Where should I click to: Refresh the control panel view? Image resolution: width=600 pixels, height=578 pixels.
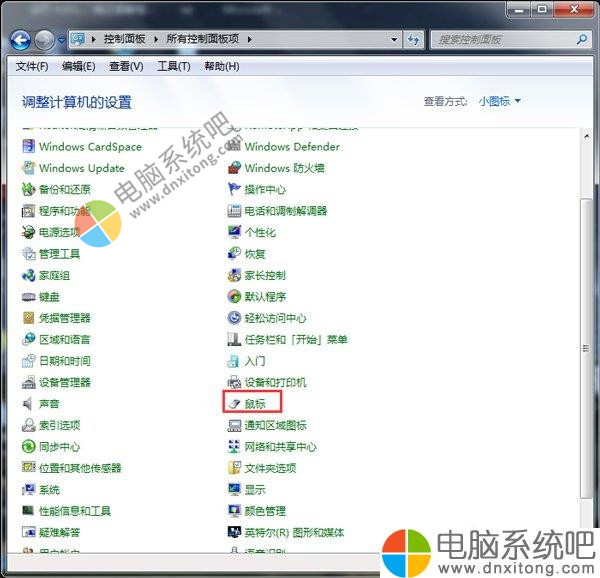(x=414, y=39)
